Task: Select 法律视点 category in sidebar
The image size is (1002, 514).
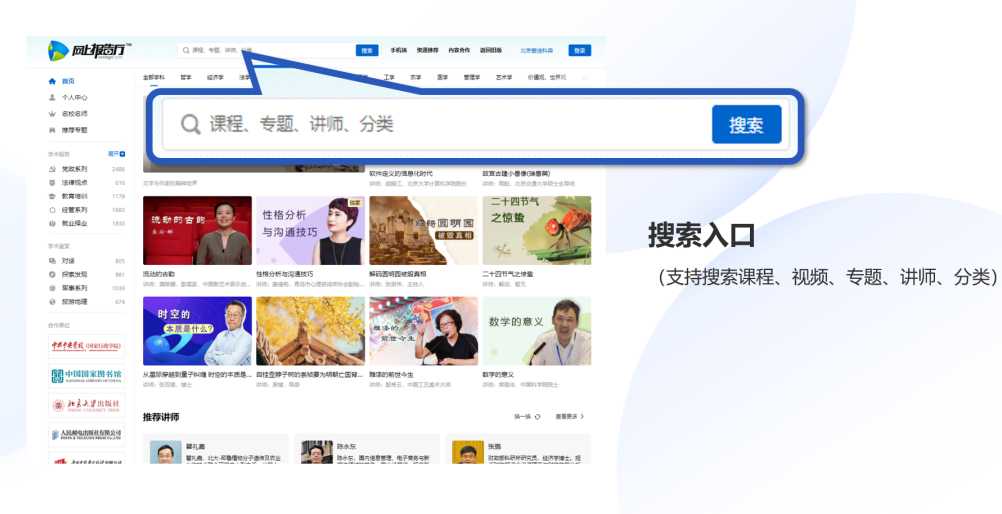Action: pyautogui.click(x=74, y=183)
